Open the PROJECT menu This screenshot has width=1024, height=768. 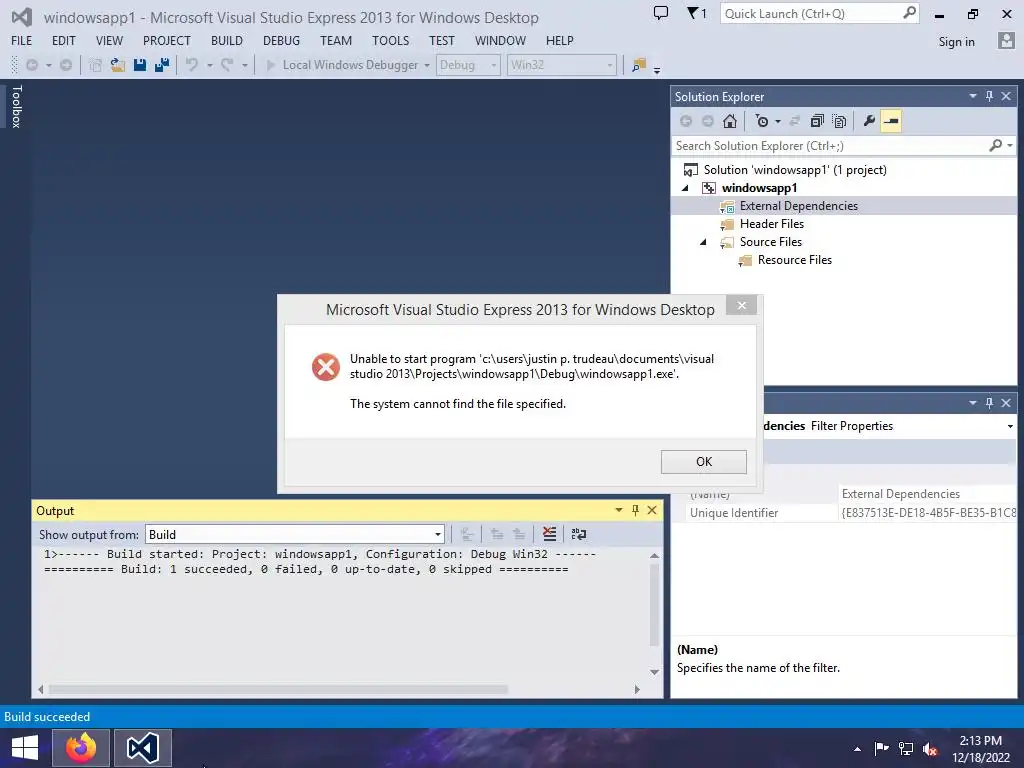pyautogui.click(x=167, y=40)
